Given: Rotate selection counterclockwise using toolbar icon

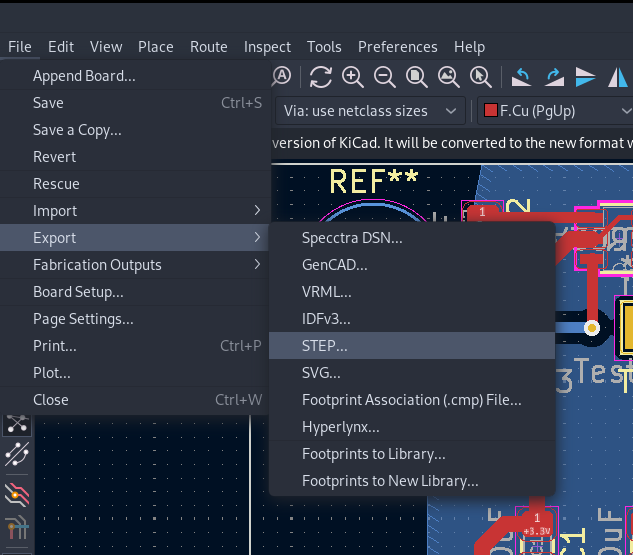Looking at the screenshot, I should (x=521, y=76).
